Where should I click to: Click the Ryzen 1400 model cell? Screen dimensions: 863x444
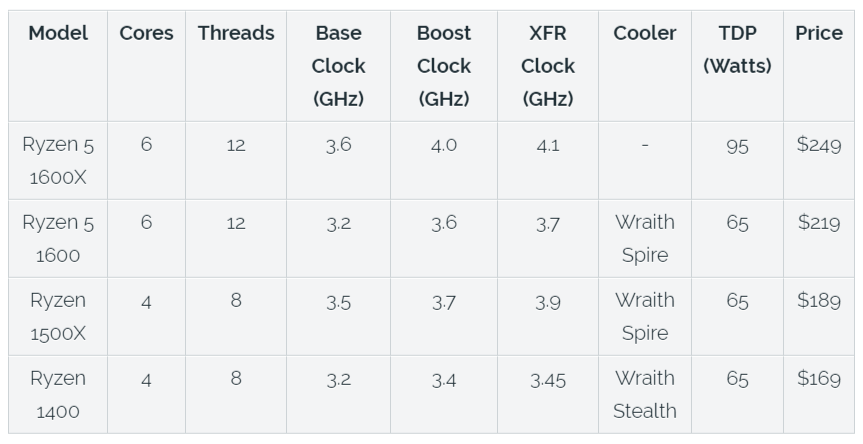coord(58,394)
